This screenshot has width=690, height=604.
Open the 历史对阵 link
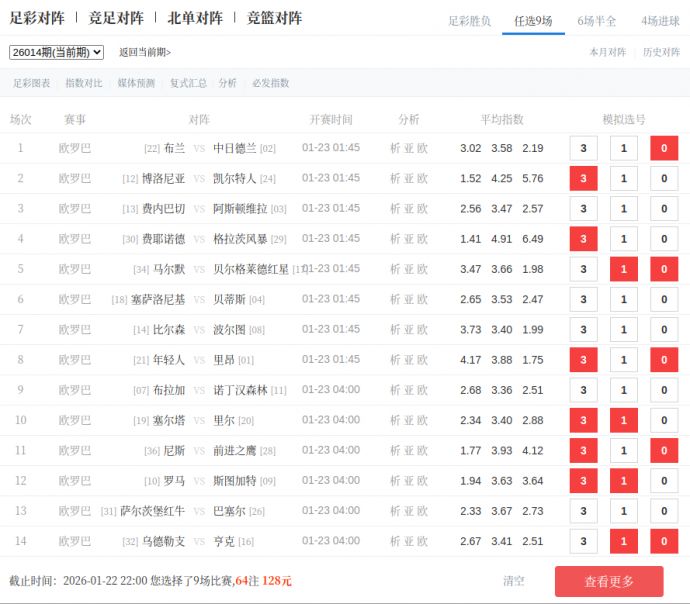click(x=661, y=52)
